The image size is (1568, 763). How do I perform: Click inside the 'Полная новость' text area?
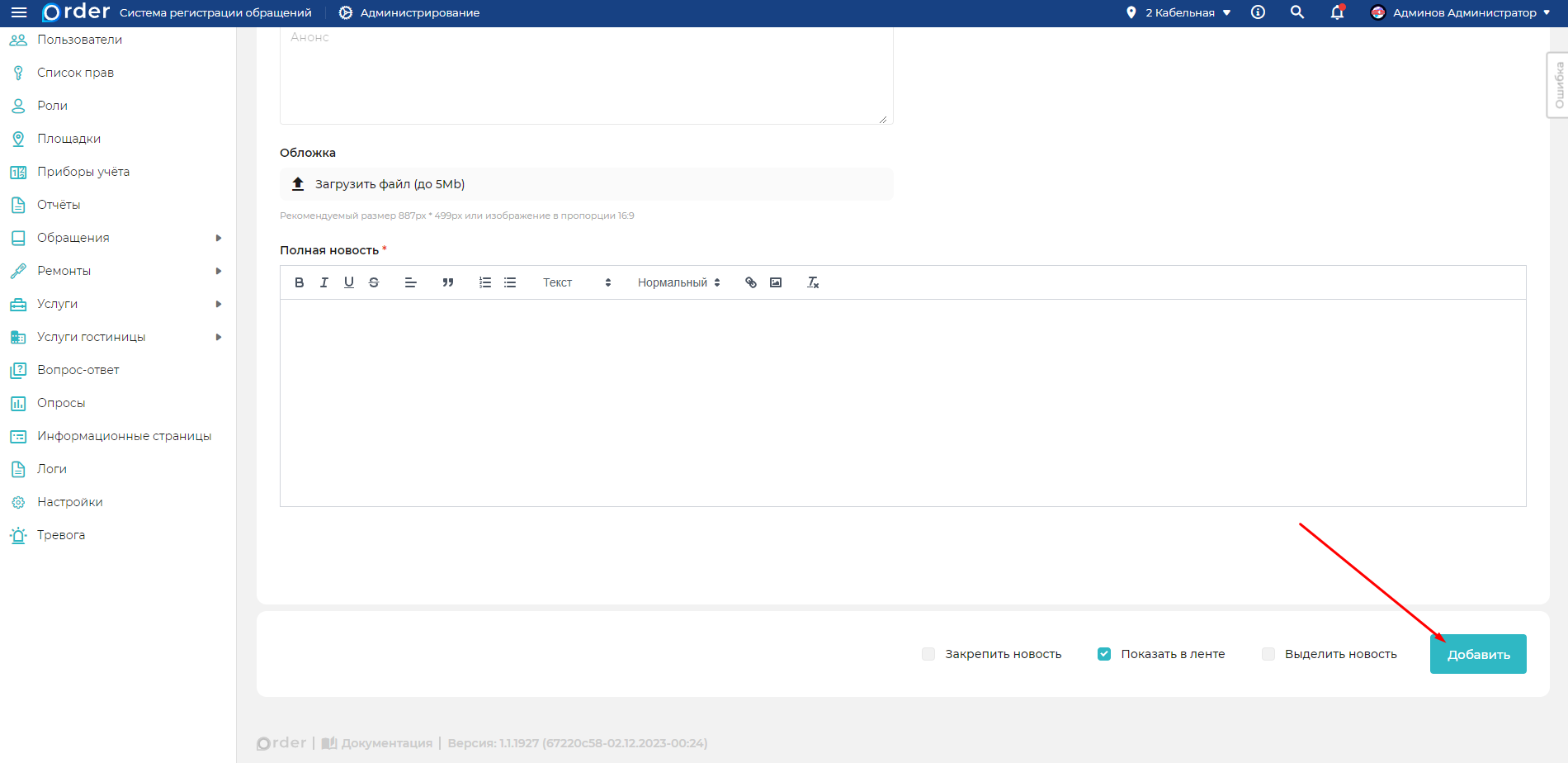click(903, 402)
